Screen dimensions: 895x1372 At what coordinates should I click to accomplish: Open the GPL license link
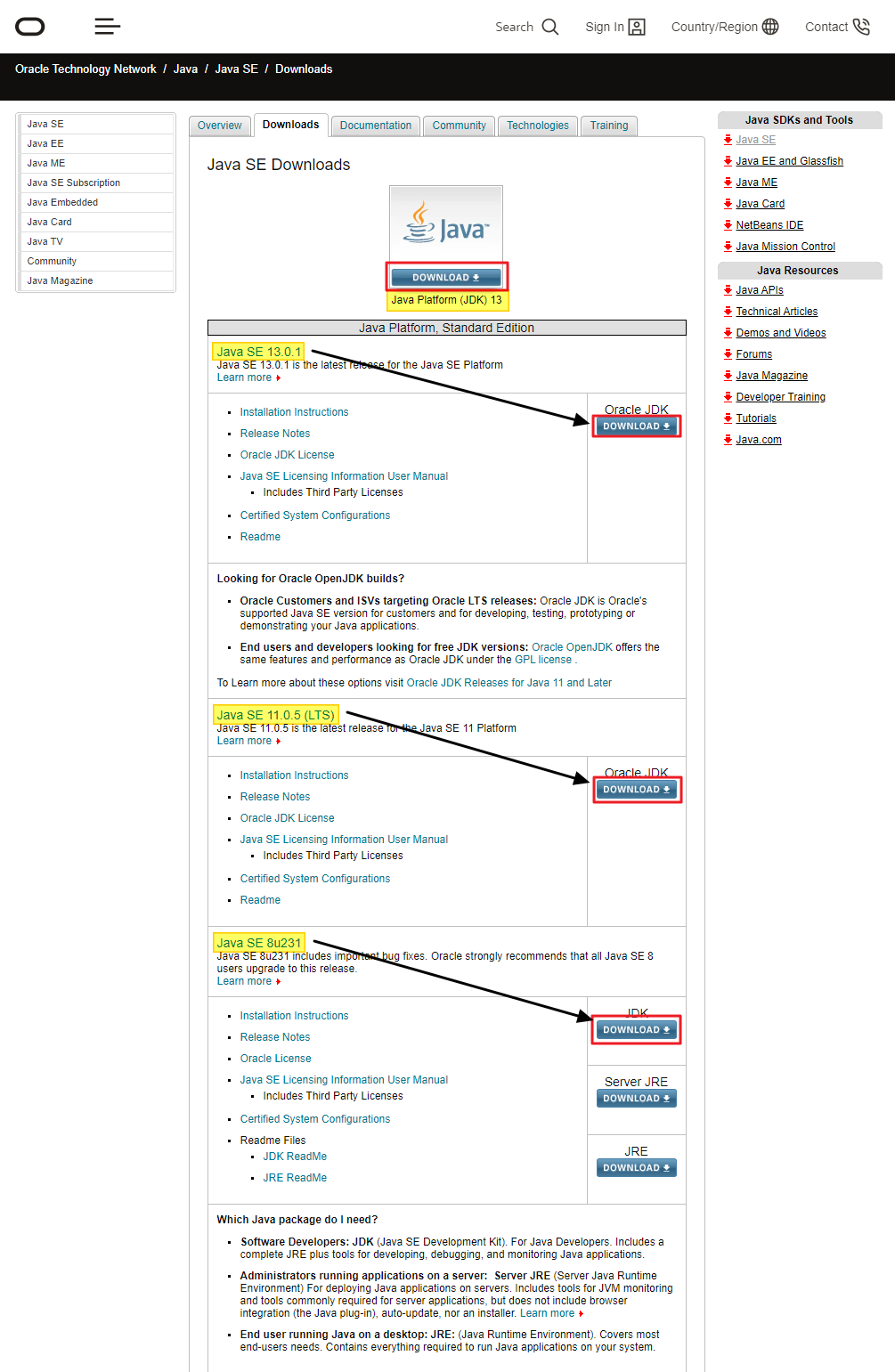pos(543,660)
